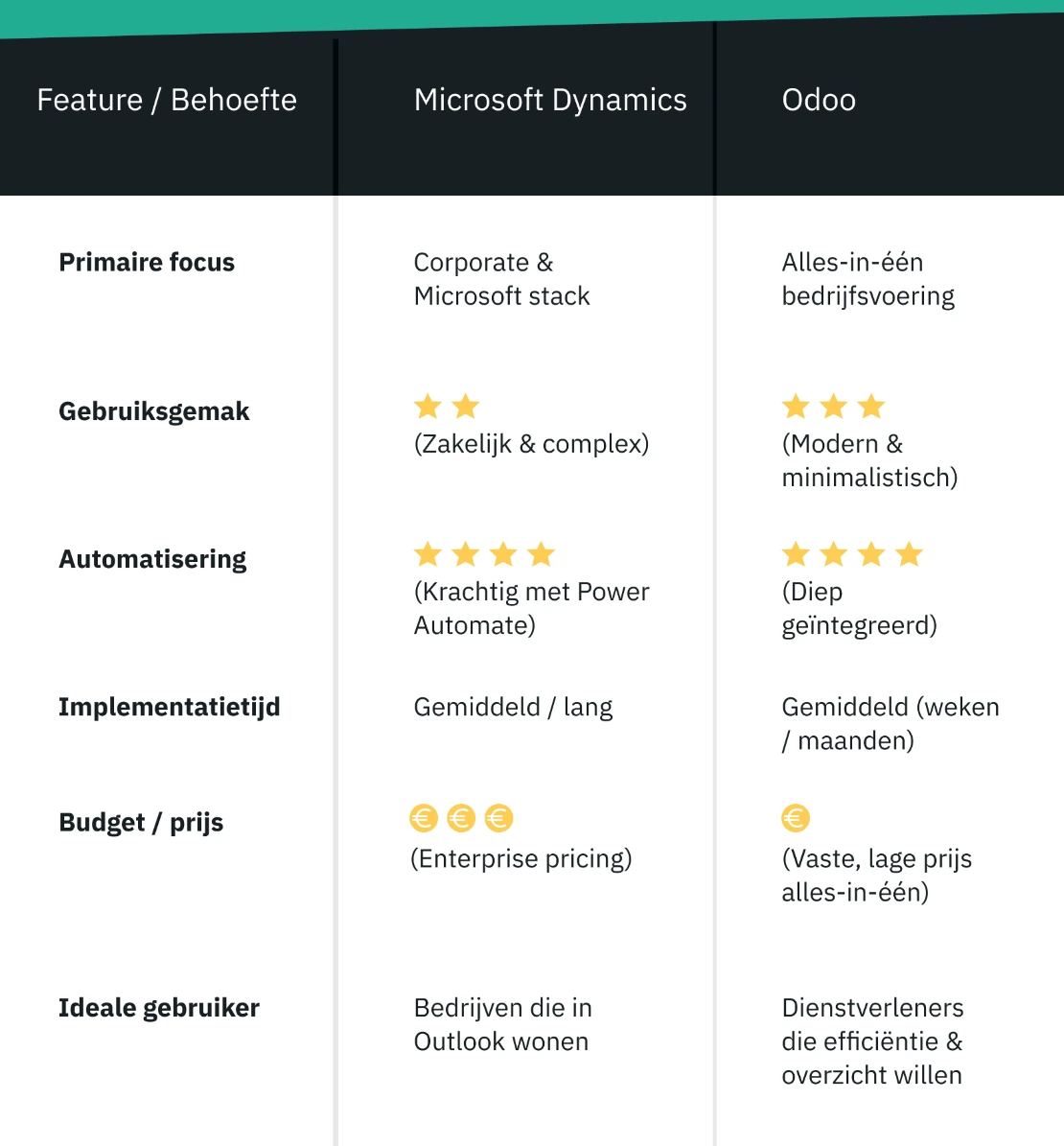Click the "Alles-in-één bedrijfsvoering" cell
The height and width of the screenshot is (1146, 1064).
[x=867, y=279]
